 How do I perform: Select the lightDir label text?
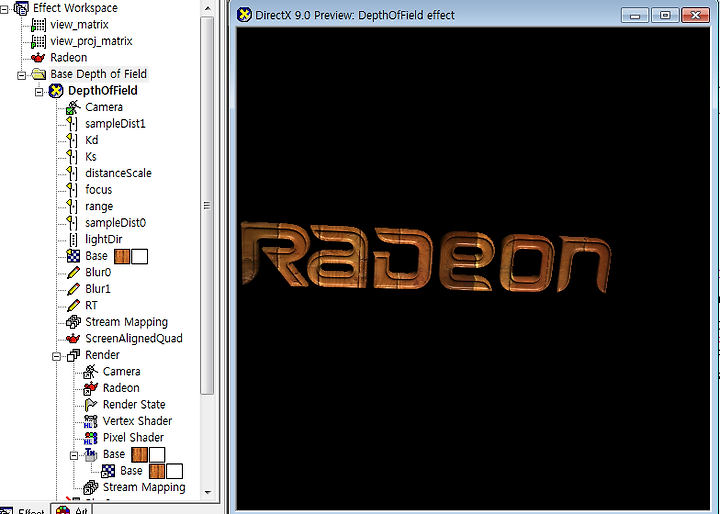coord(104,240)
